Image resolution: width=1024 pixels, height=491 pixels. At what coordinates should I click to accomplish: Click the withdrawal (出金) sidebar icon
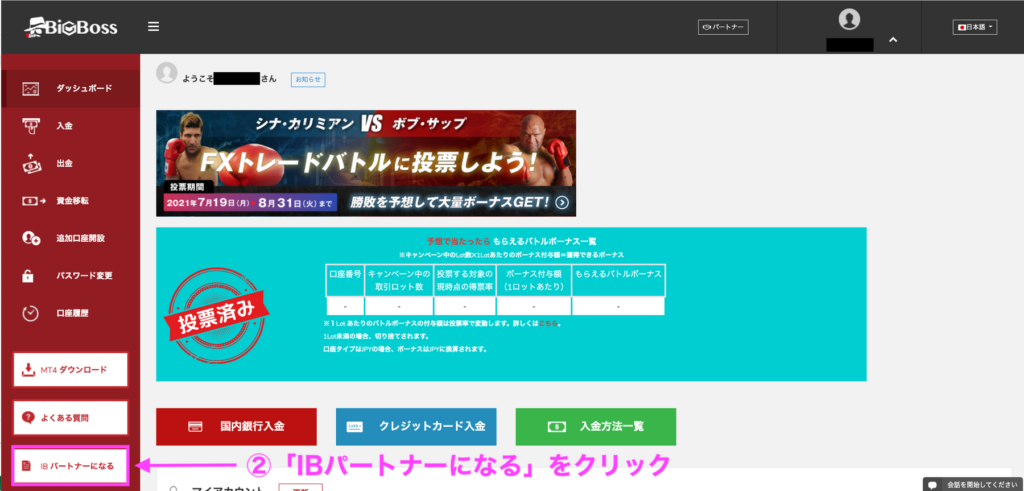coord(31,164)
